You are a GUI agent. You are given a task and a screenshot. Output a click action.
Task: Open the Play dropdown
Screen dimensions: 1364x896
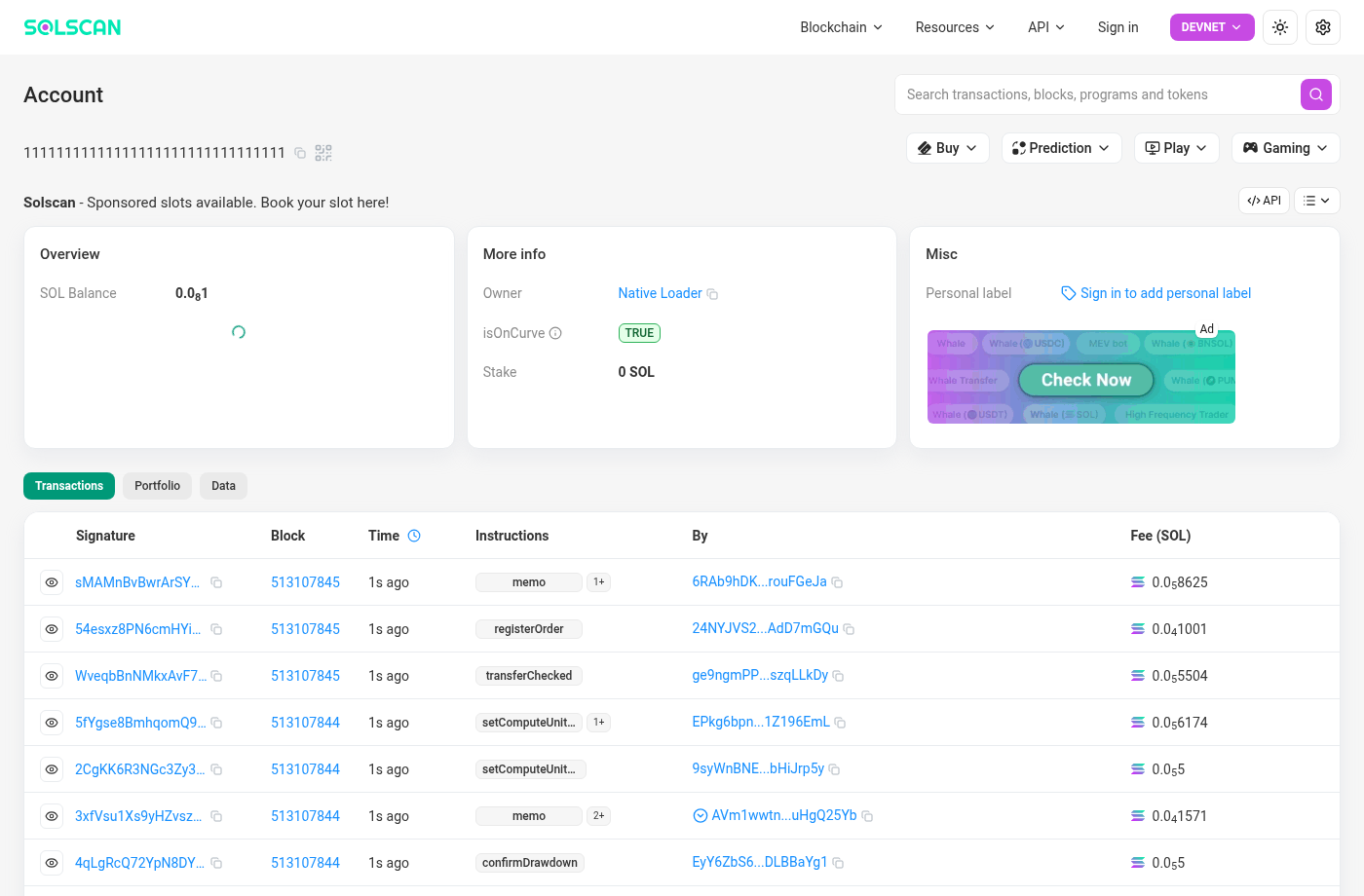(x=1177, y=148)
